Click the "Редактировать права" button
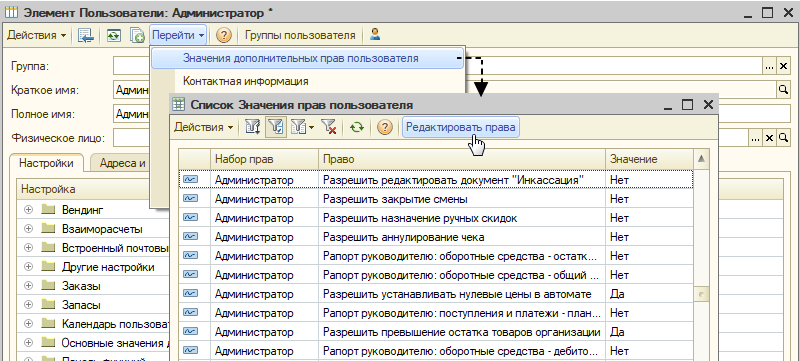800x361 pixels. [460, 127]
